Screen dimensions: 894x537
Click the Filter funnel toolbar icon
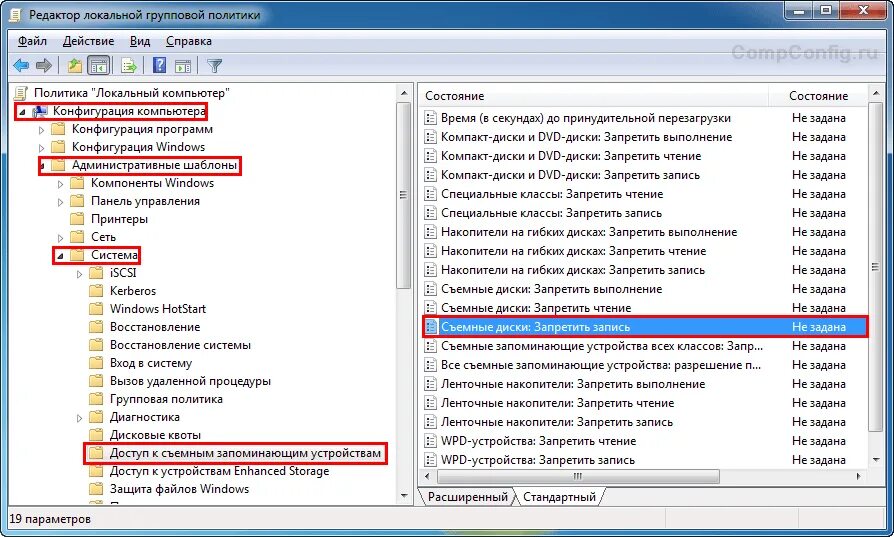[x=214, y=66]
